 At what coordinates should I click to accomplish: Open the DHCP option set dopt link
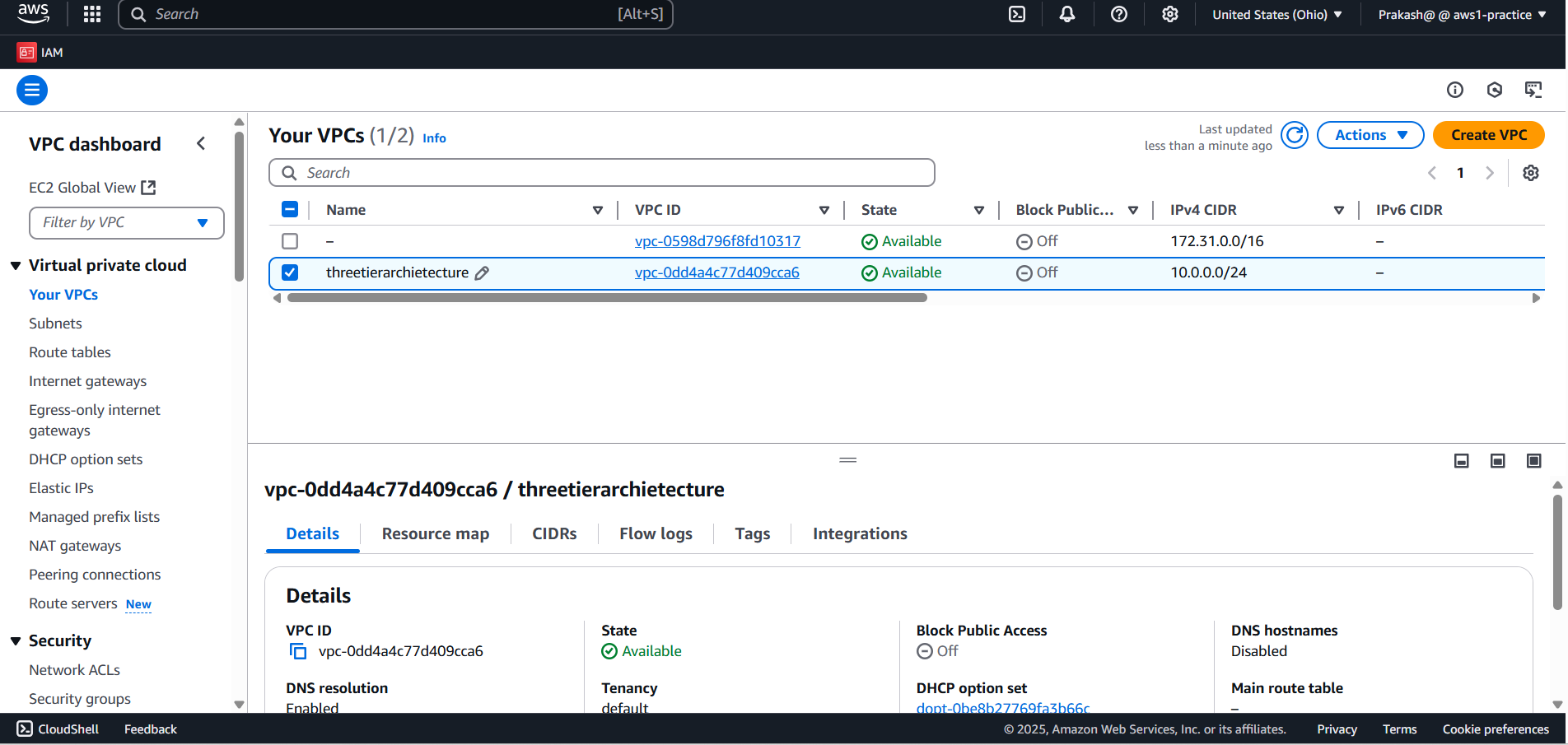point(1003,708)
